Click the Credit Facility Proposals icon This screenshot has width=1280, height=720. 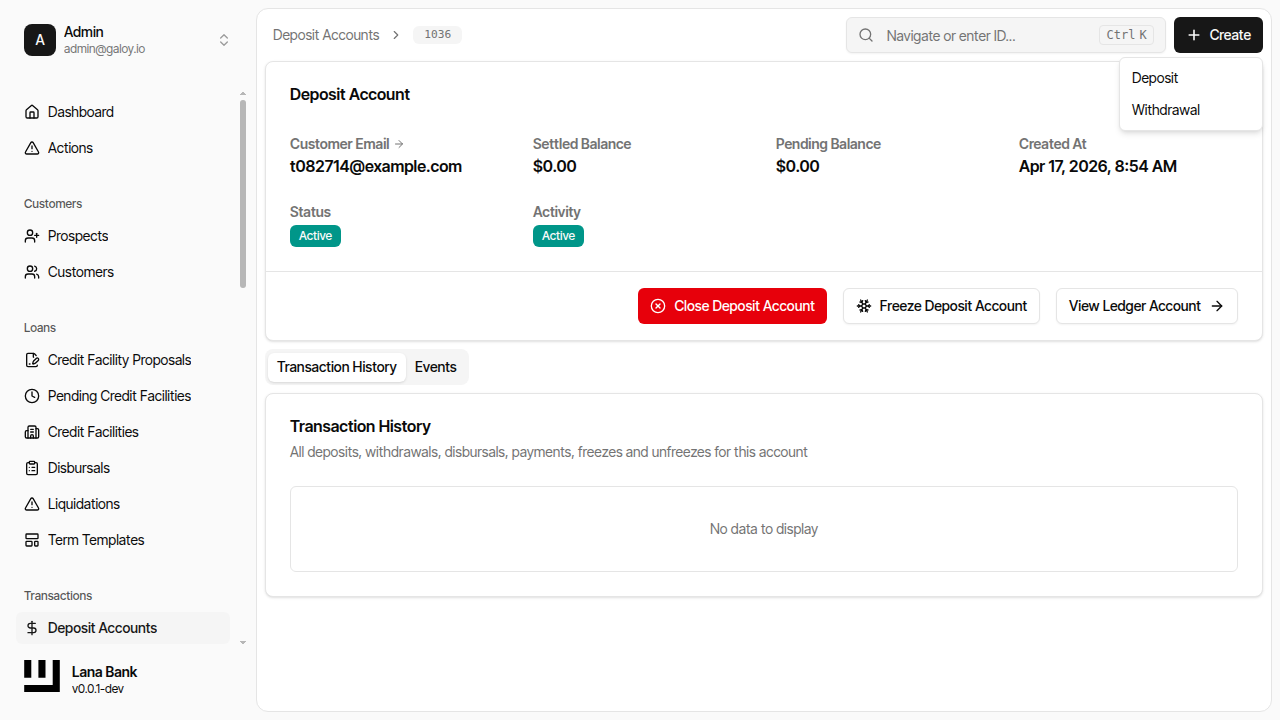point(32,360)
